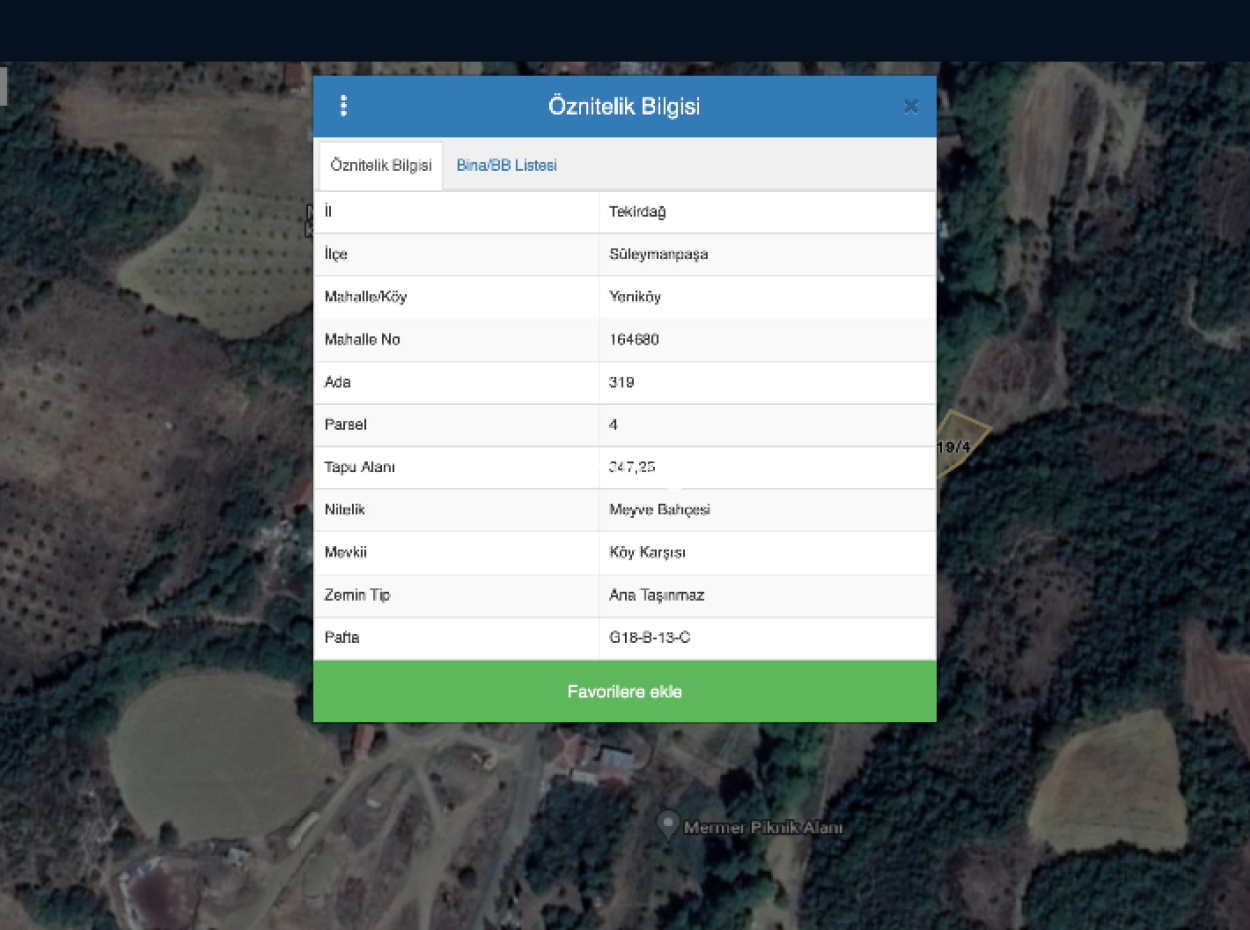This screenshot has height=930, width=1250.
Task: Click the Mermer Piknik Alanı map label
Action: point(763,828)
